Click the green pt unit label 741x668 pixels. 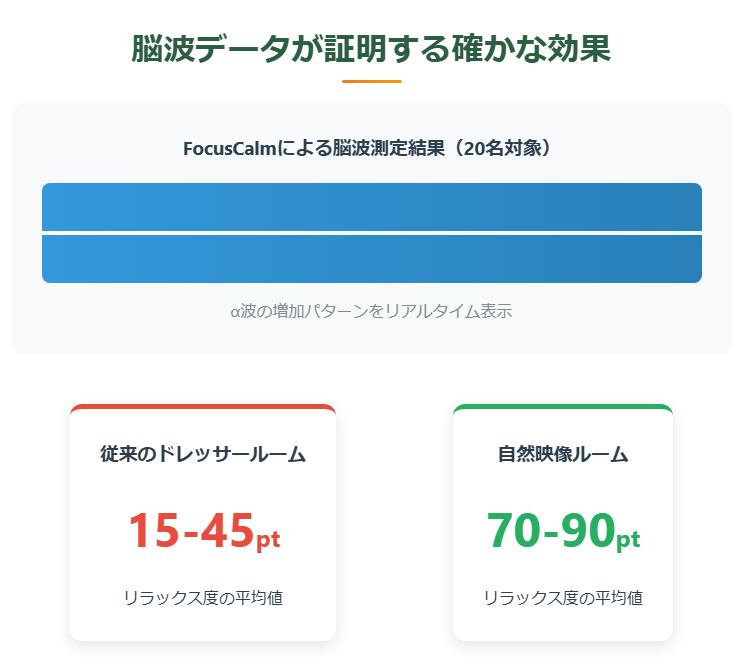coord(628,540)
